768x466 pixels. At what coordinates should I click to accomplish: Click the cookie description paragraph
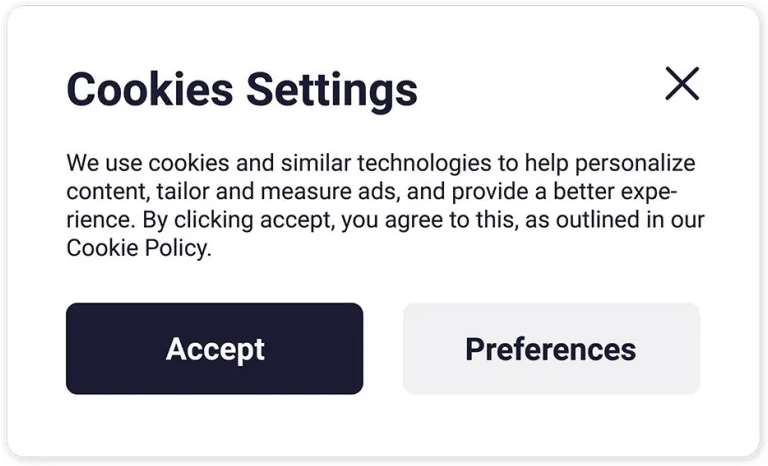click(x=380, y=206)
